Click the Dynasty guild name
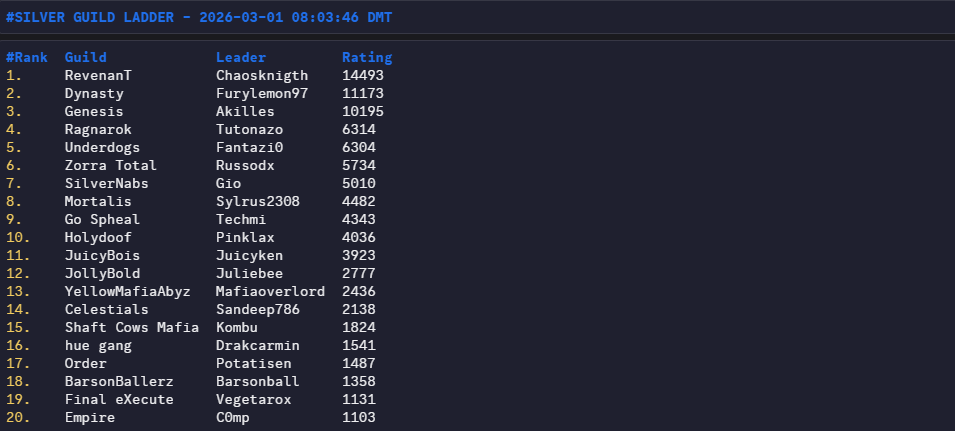Image resolution: width=955 pixels, height=431 pixels. pyautogui.click(x=94, y=93)
